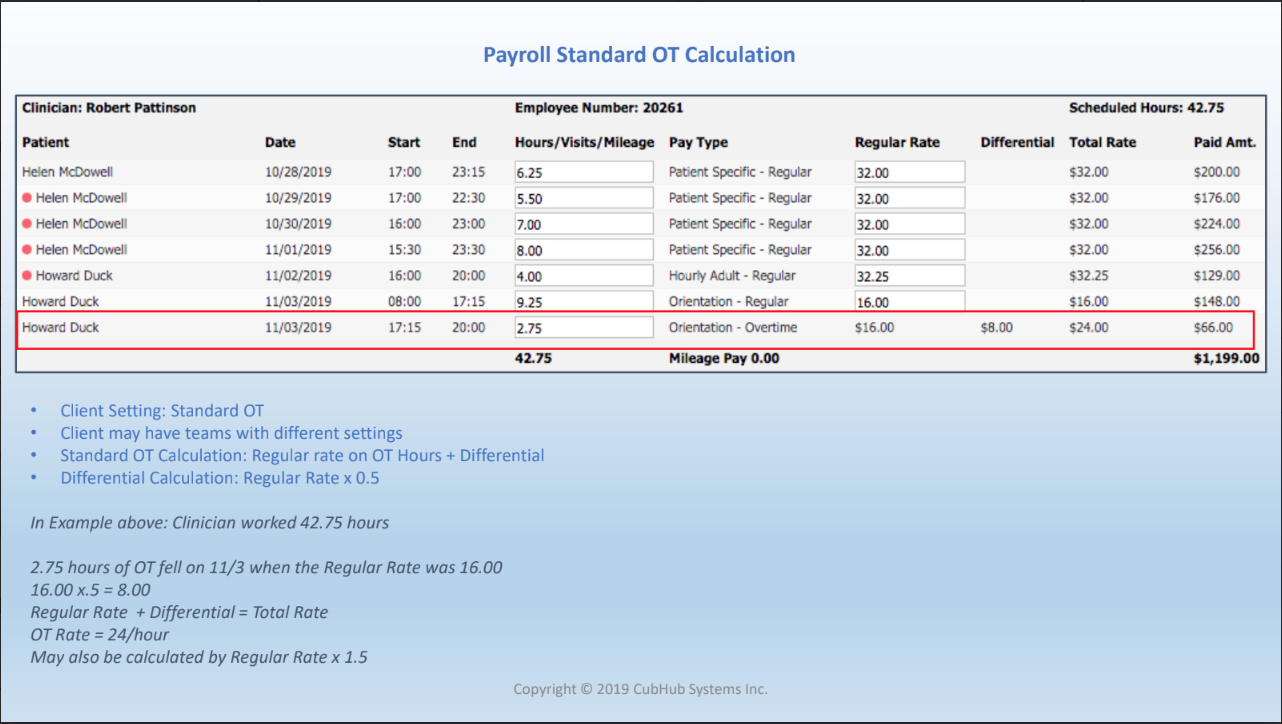The height and width of the screenshot is (724, 1282).
Task: Select the End column header
Action: (464, 142)
